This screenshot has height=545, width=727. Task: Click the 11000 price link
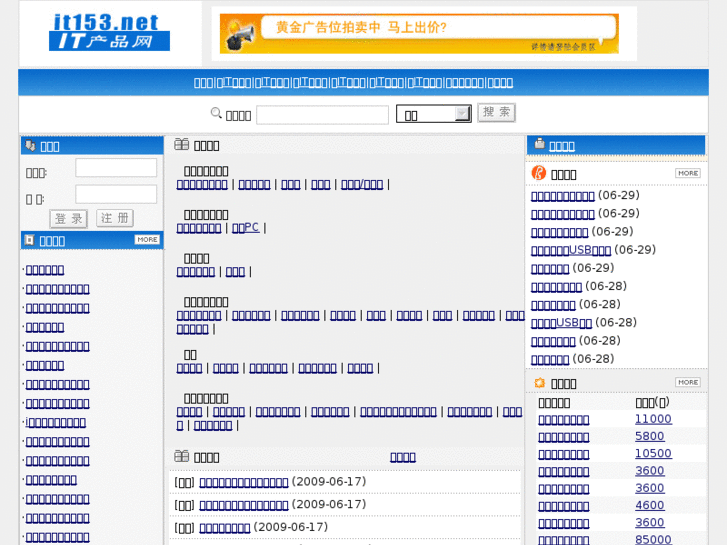point(653,419)
